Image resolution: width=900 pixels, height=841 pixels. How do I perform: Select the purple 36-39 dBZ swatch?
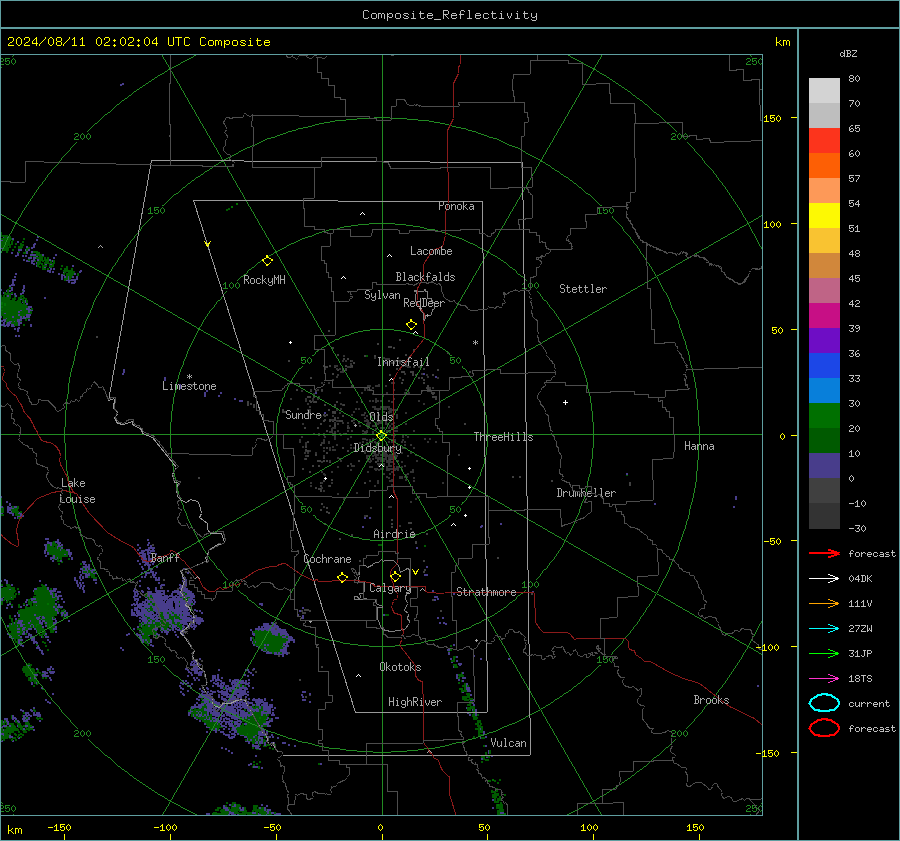[824, 341]
